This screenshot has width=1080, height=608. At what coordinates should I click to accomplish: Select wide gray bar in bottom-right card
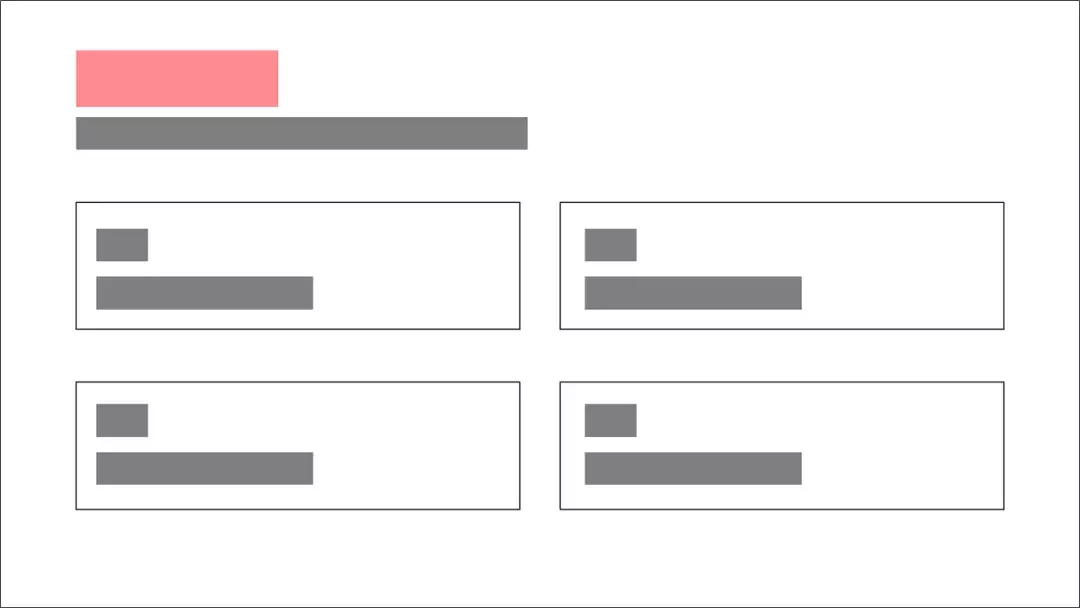pyautogui.click(x=693, y=468)
